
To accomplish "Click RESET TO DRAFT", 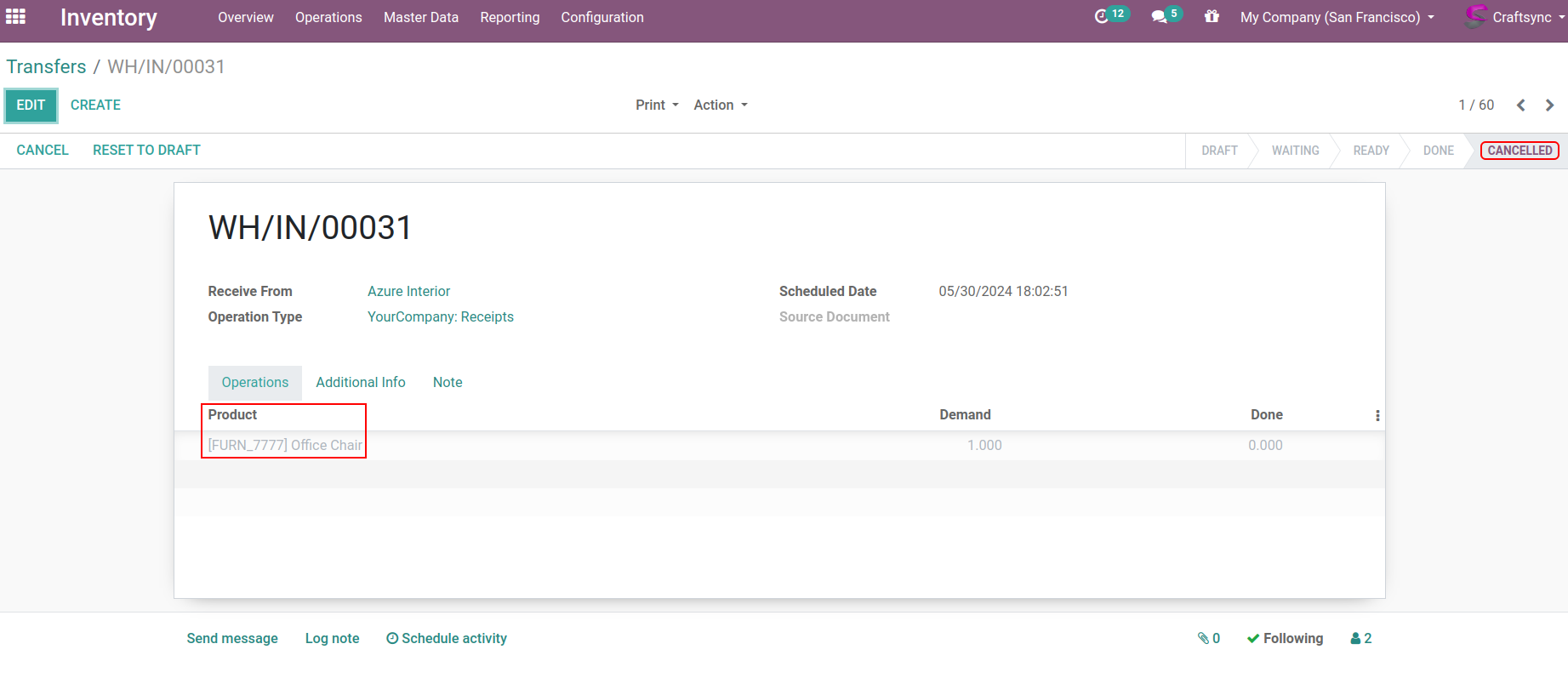I will click(146, 150).
